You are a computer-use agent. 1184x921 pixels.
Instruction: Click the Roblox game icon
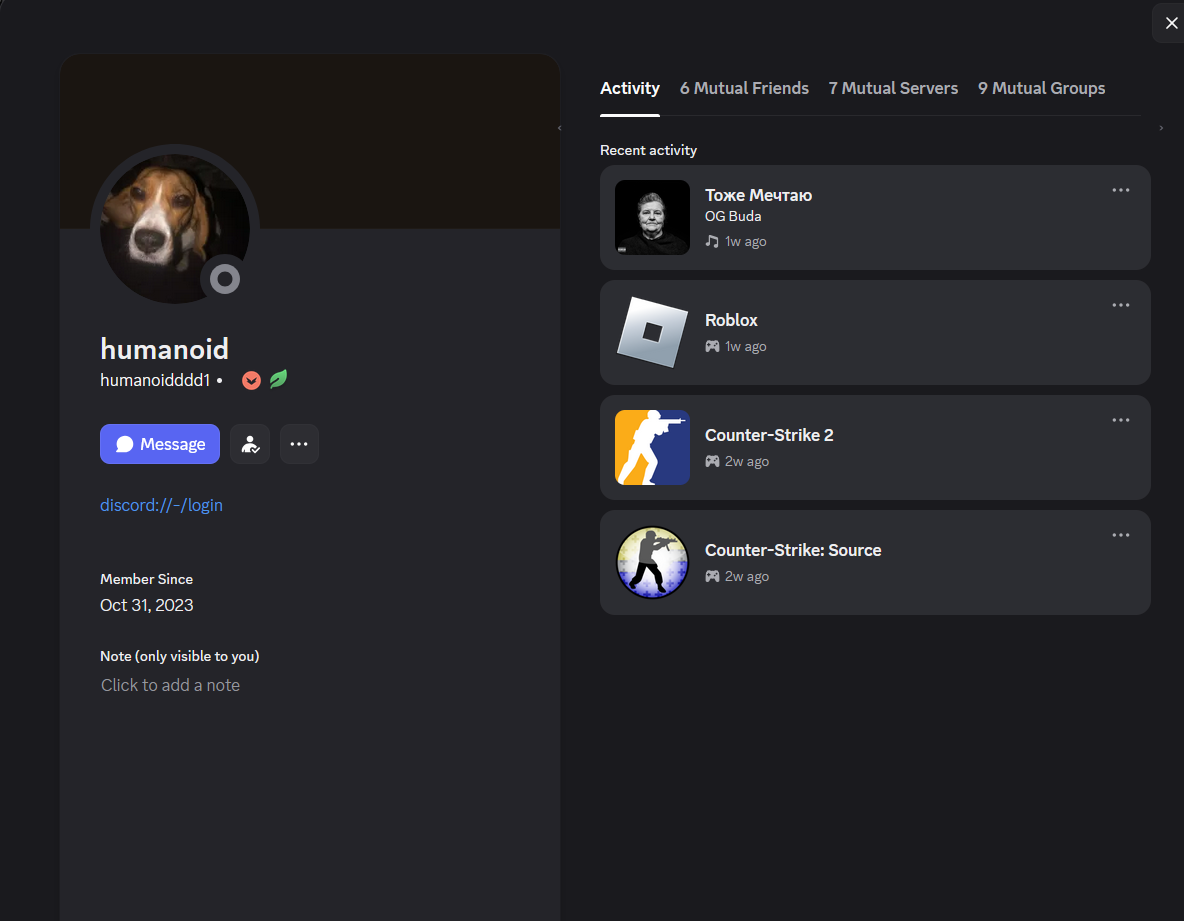pos(652,332)
